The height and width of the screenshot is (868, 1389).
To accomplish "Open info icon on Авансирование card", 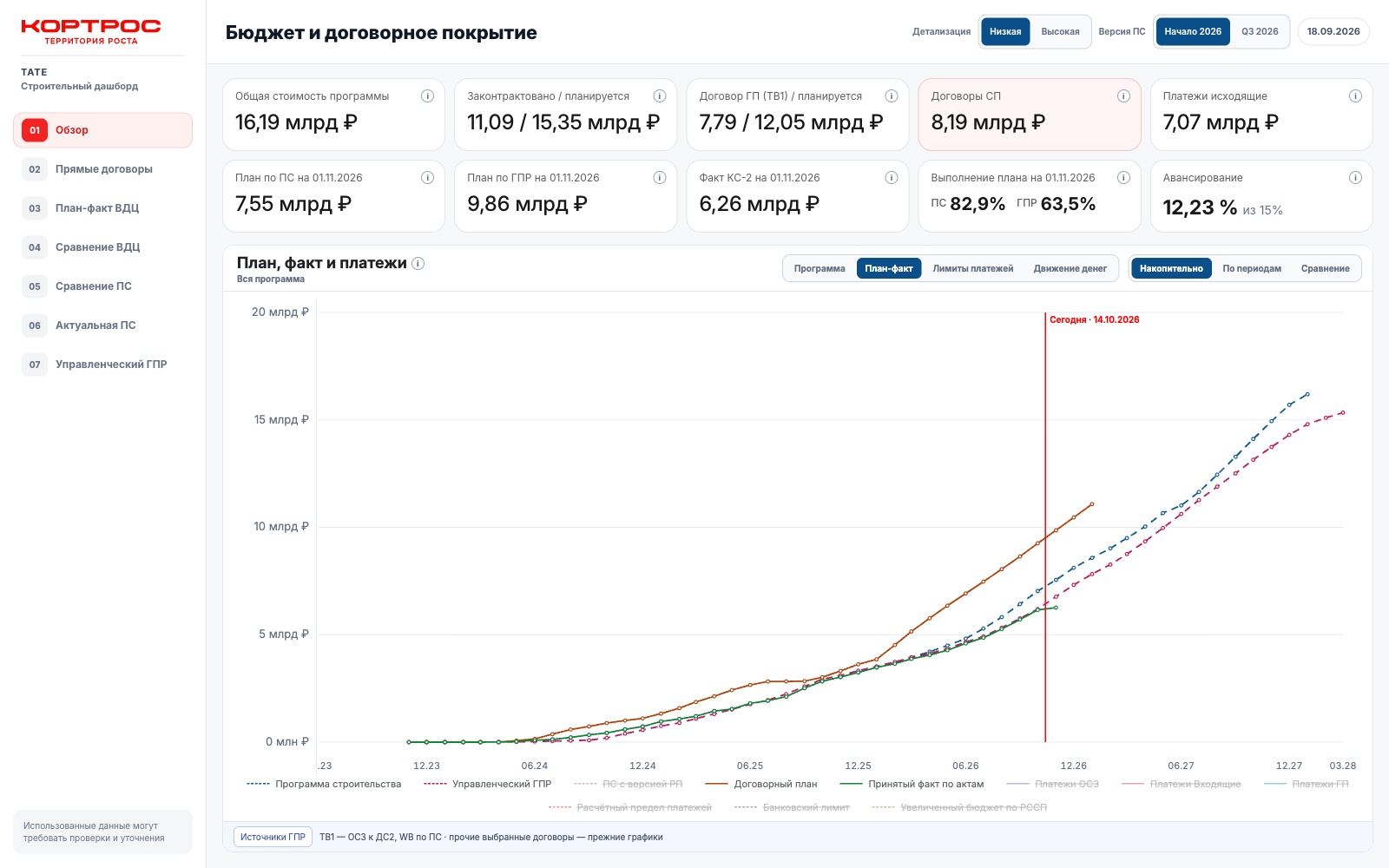I will click(1355, 178).
